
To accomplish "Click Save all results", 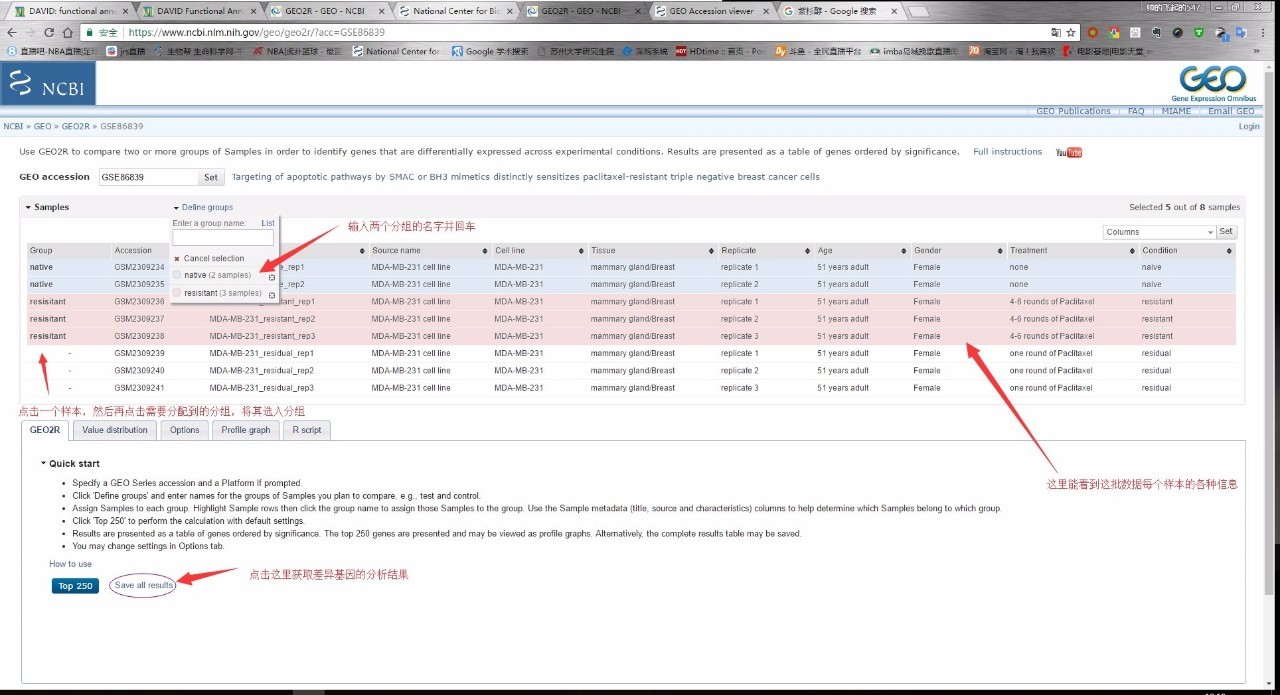I will tap(143, 585).
